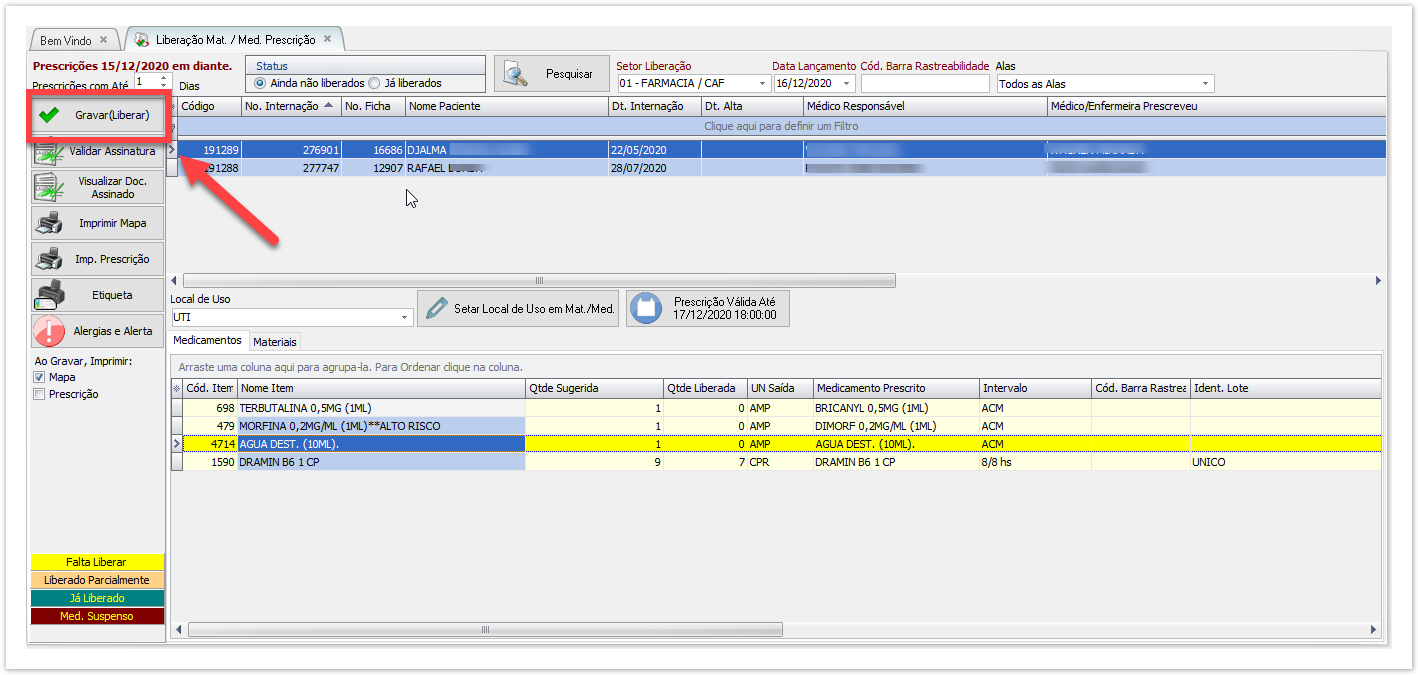
Task: Click the Cód. Barra Rastreabilidade input field
Action: [924, 84]
